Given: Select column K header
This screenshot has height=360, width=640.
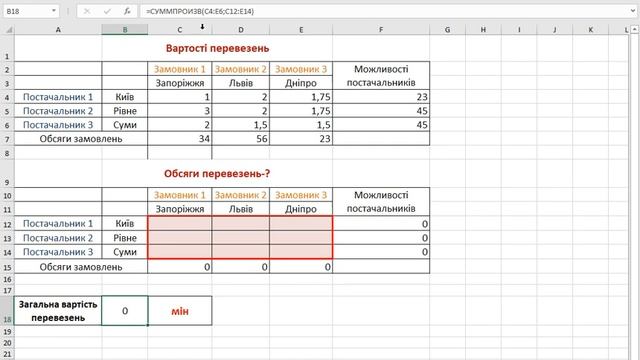Looking at the screenshot, I should click(x=591, y=30).
